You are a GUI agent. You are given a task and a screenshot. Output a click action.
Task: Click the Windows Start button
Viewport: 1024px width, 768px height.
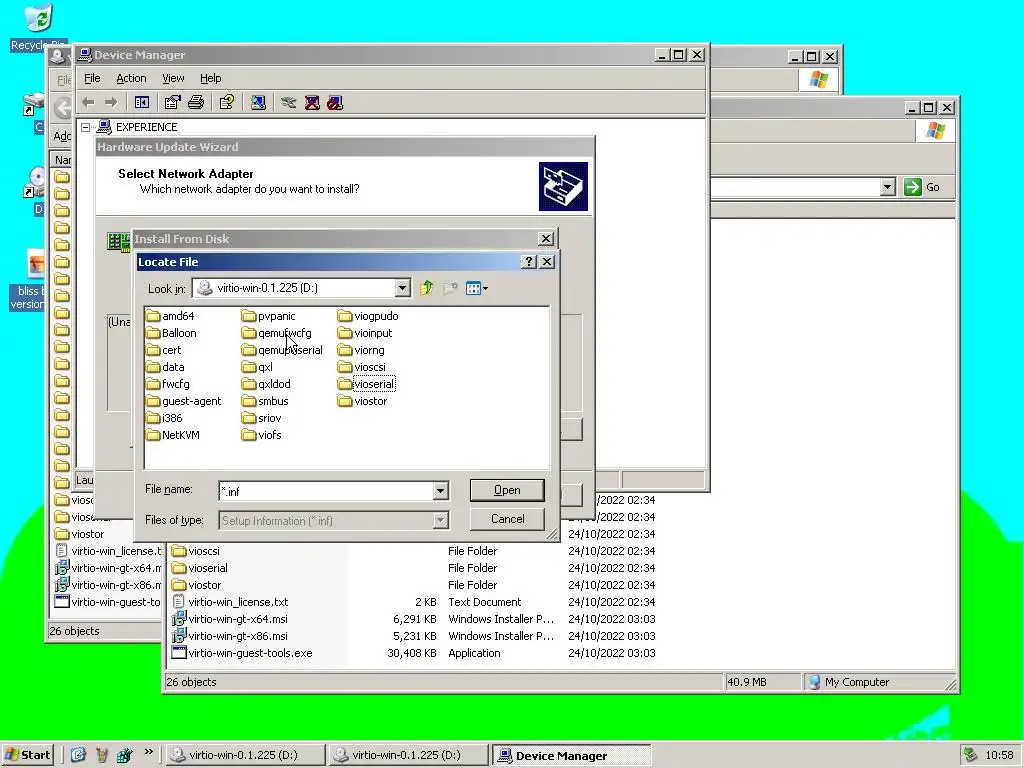click(27, 755)
